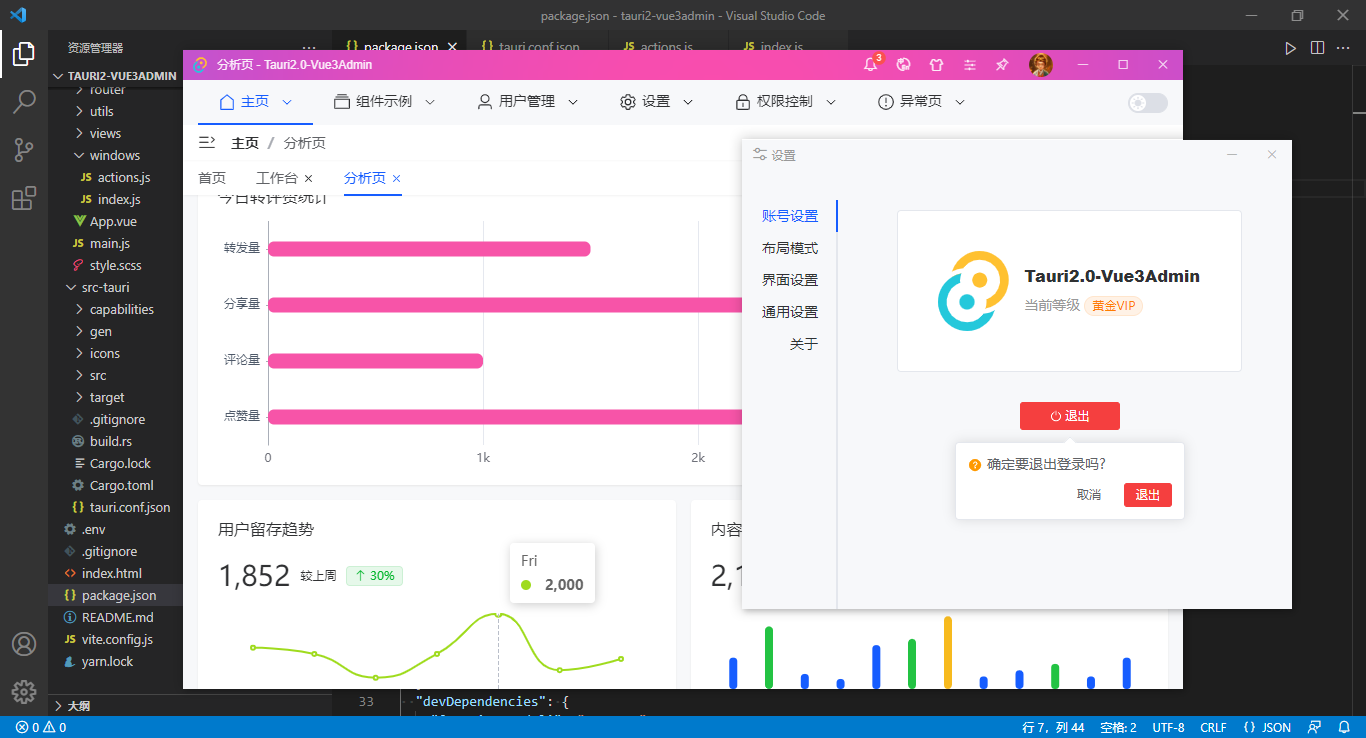Open settings sliders icon in Tauri titlebar

(969, 65)
